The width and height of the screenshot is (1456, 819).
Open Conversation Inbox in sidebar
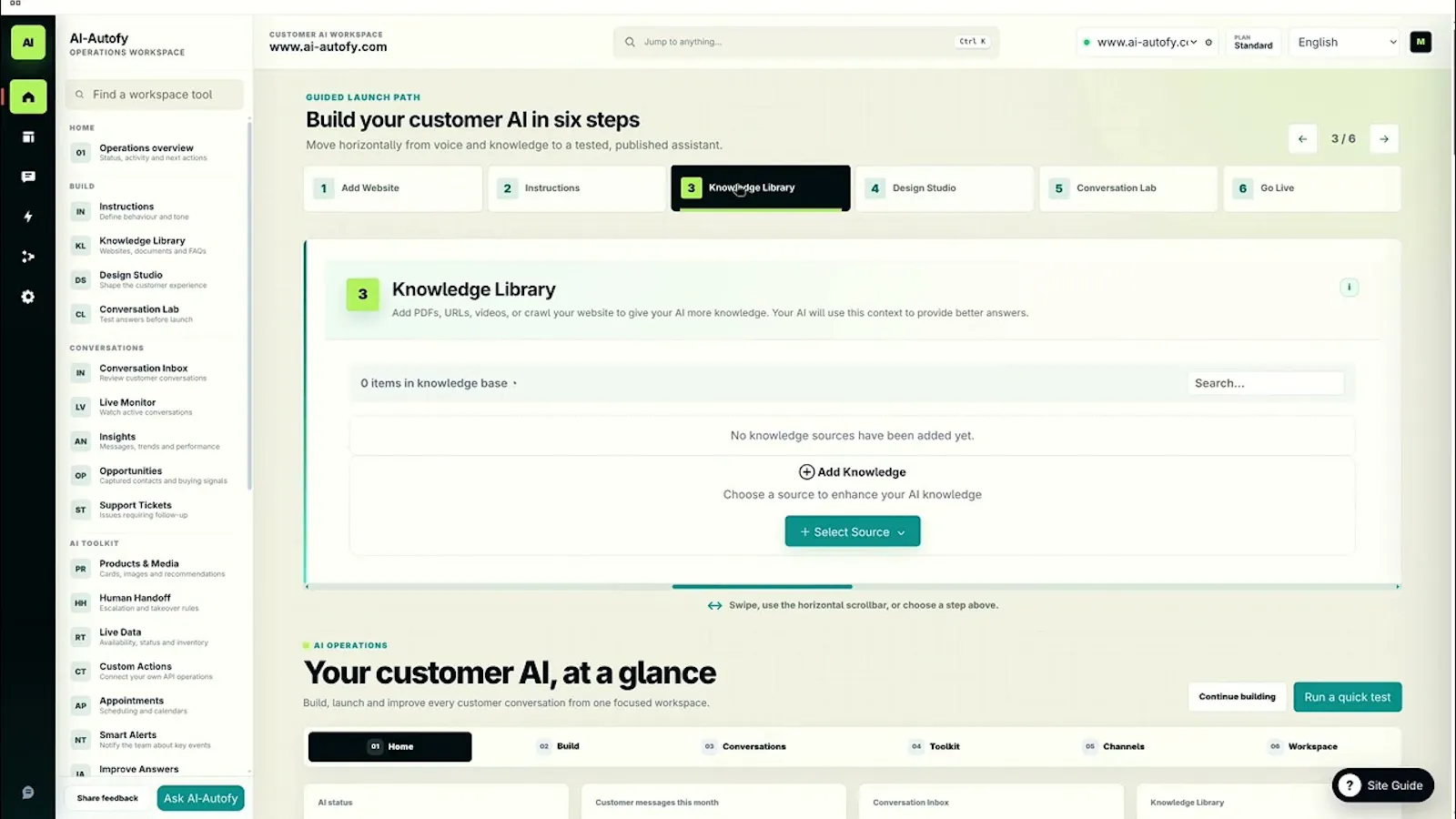[x=155, y=372]
